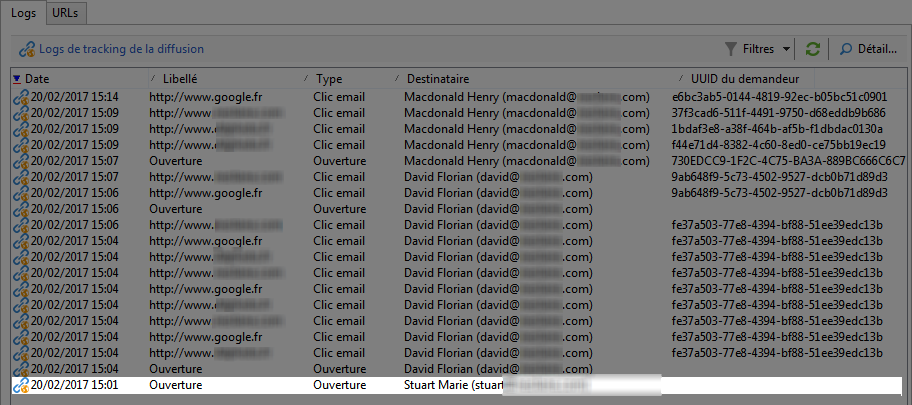This screenshot has height=405, width=912.
Task: Click the row icon of Stuart Marie 15:01 entry
Action: [21, 385]
